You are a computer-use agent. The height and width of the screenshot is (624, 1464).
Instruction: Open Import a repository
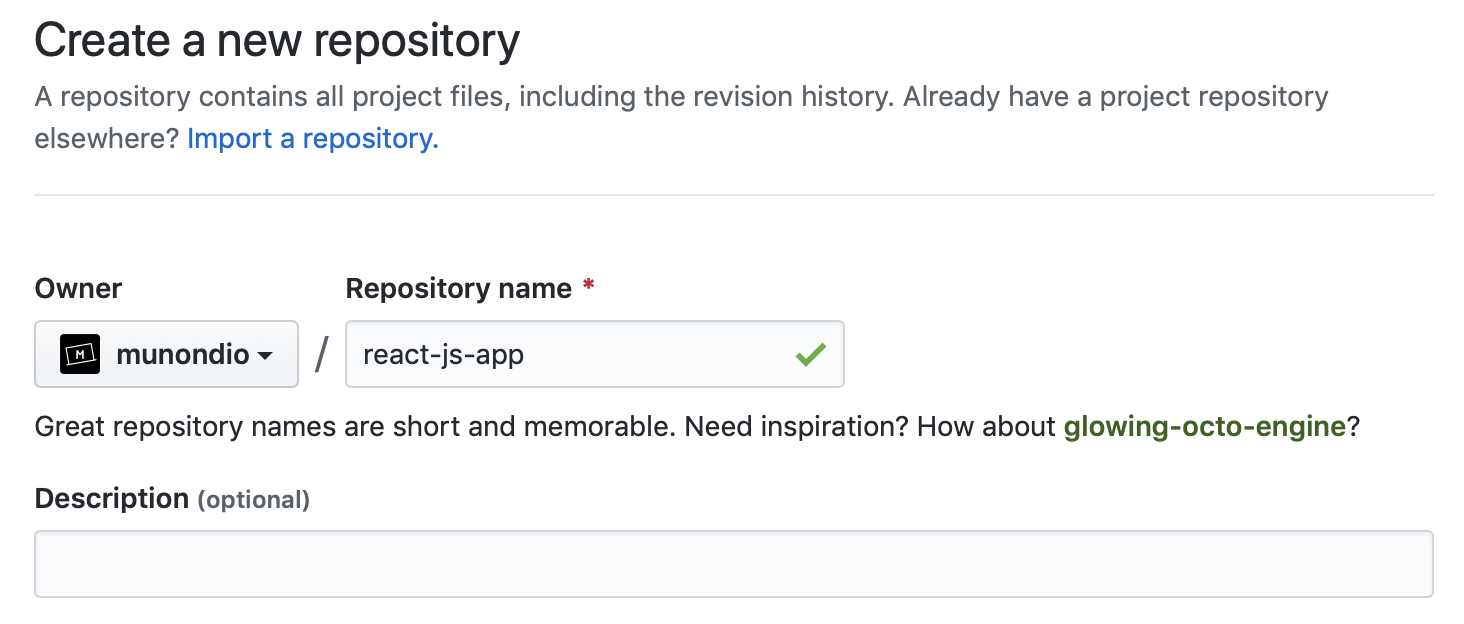tap(312, 137)
